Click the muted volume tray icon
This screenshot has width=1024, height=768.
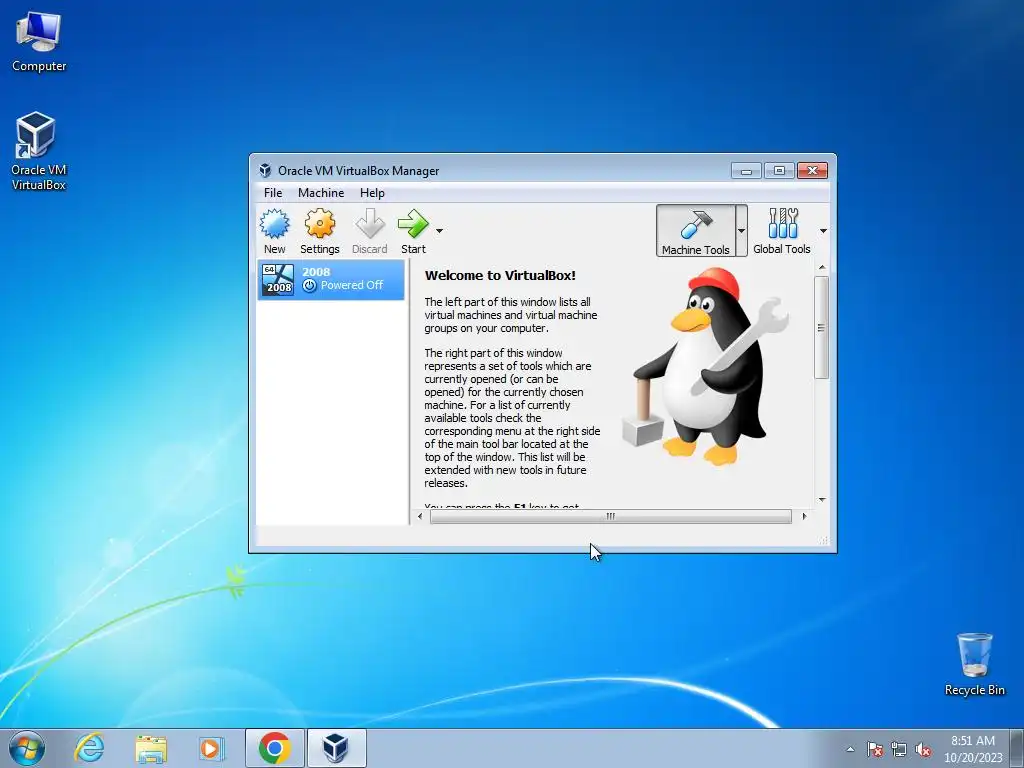pos(923,749)
